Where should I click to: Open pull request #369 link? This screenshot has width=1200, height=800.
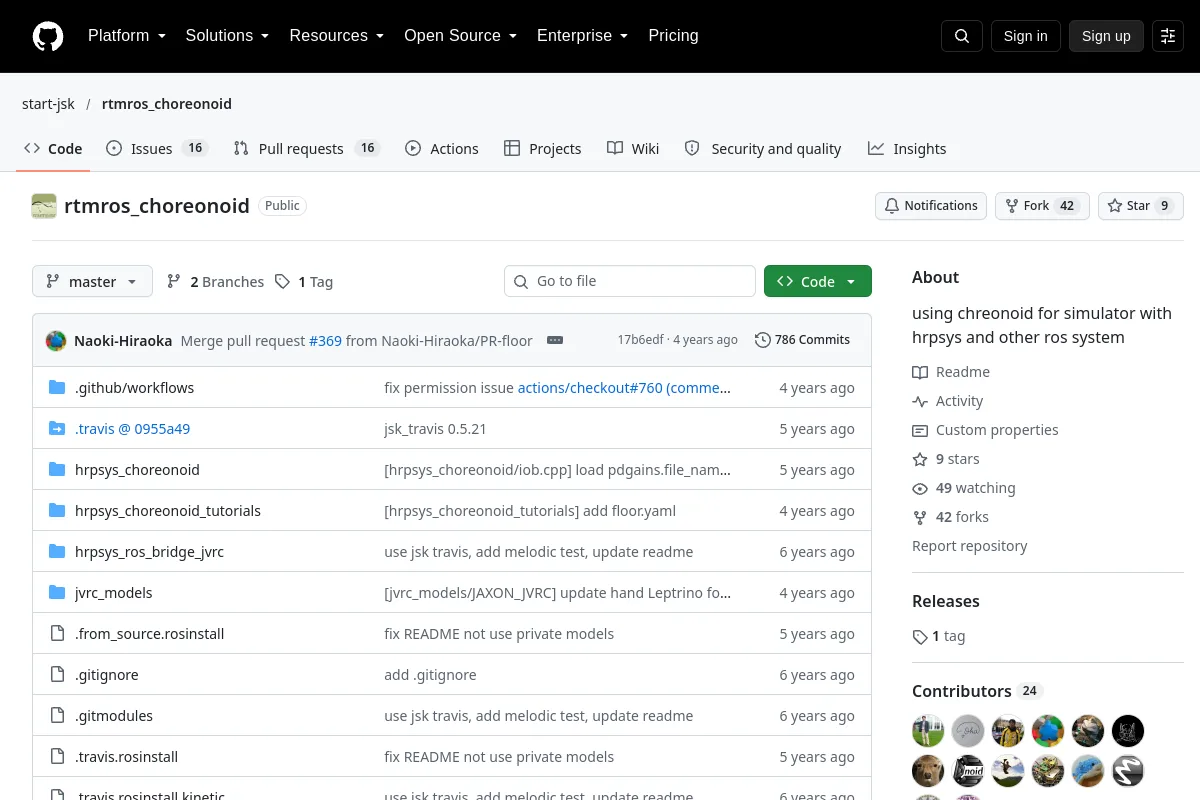pyautogui.click(x=325, y=341)
